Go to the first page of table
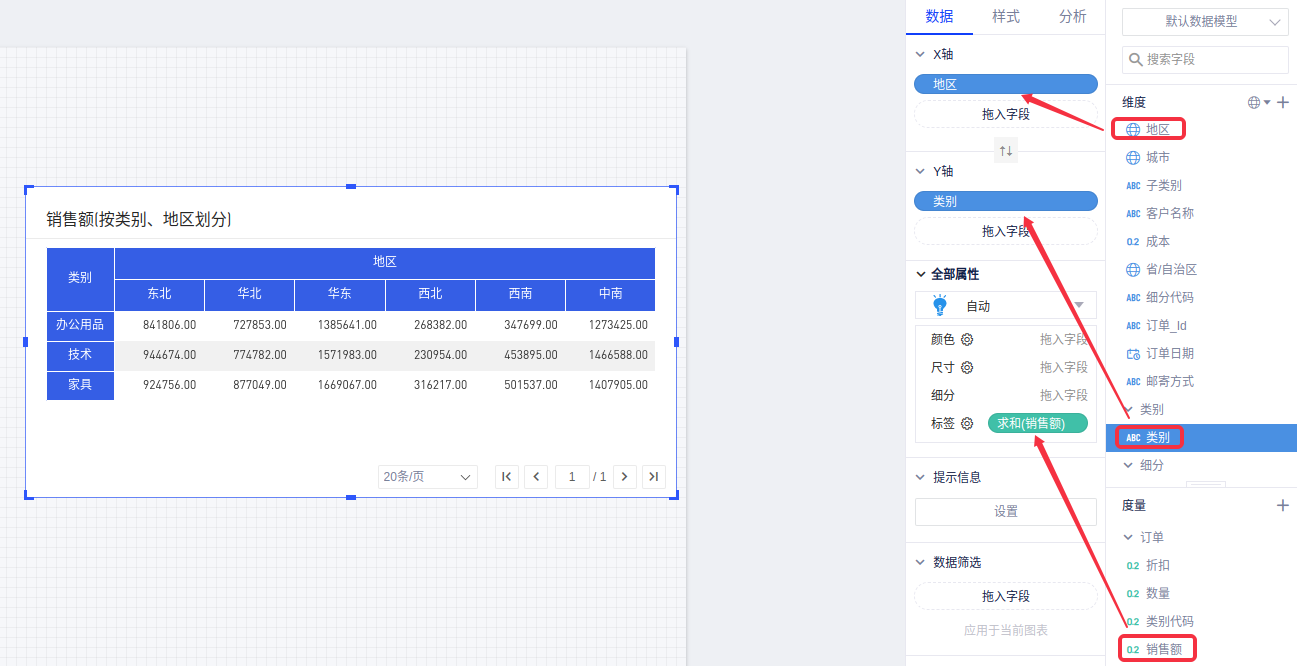Viewport: 1297px width, 666px height. (x=507, y=477)
